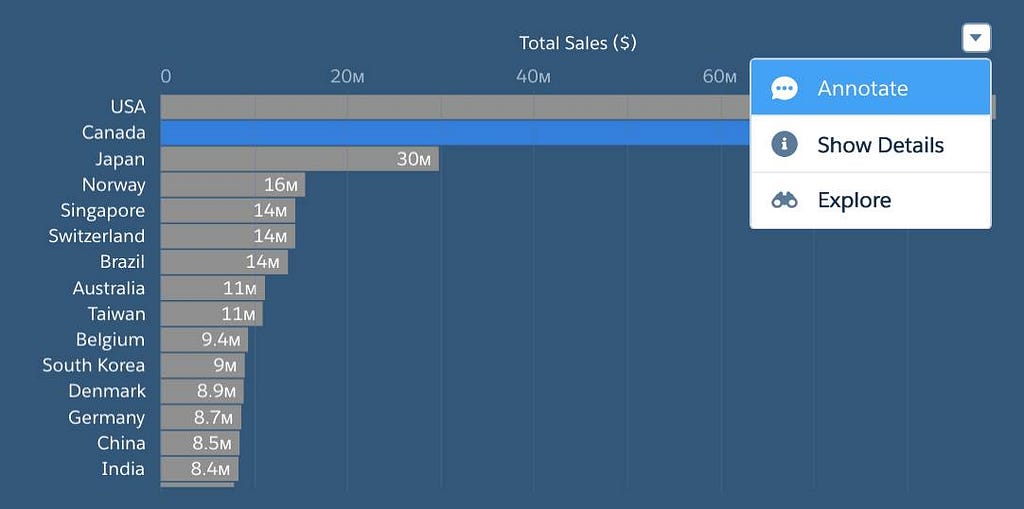Click the South Korea label
The height and width of the screenshot is (509, 1024).
pos(93,365)
